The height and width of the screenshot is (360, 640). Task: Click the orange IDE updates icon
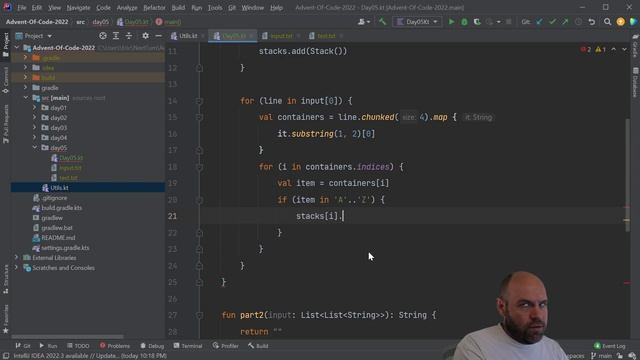click(x=620, y=22)
